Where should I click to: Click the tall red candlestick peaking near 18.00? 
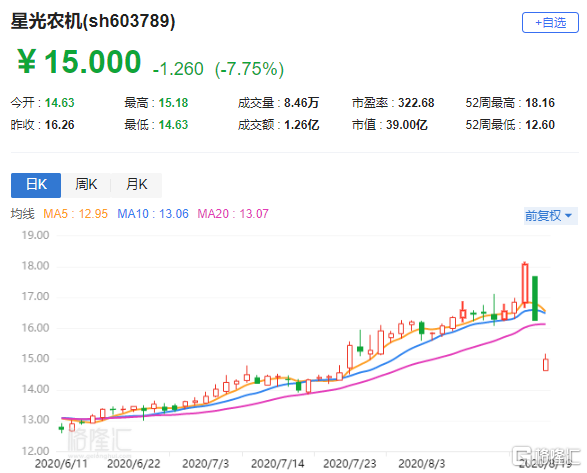click(x=525, y=284)
